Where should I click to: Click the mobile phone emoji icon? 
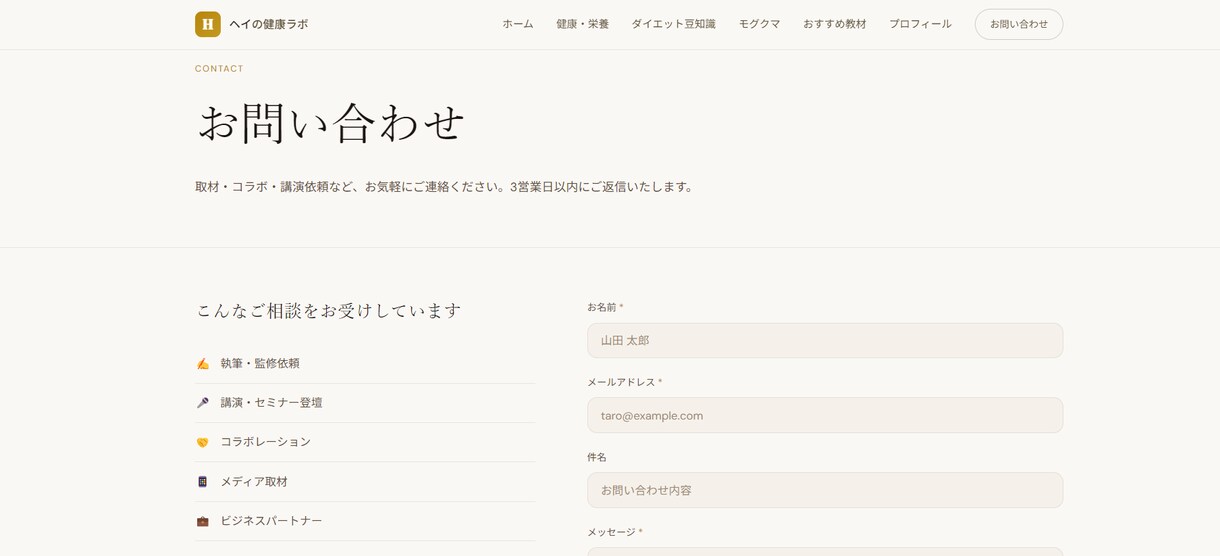click(x=203, y=482)
